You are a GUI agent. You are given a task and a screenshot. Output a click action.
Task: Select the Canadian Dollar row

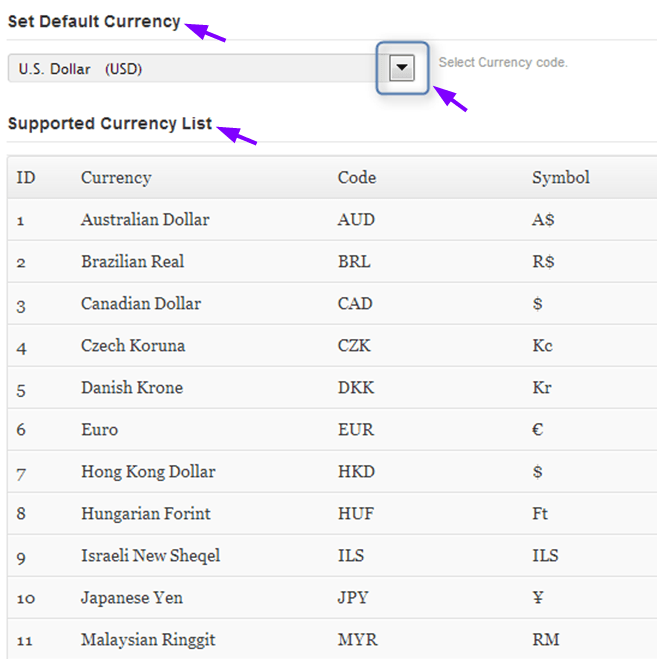click(141, 304)
